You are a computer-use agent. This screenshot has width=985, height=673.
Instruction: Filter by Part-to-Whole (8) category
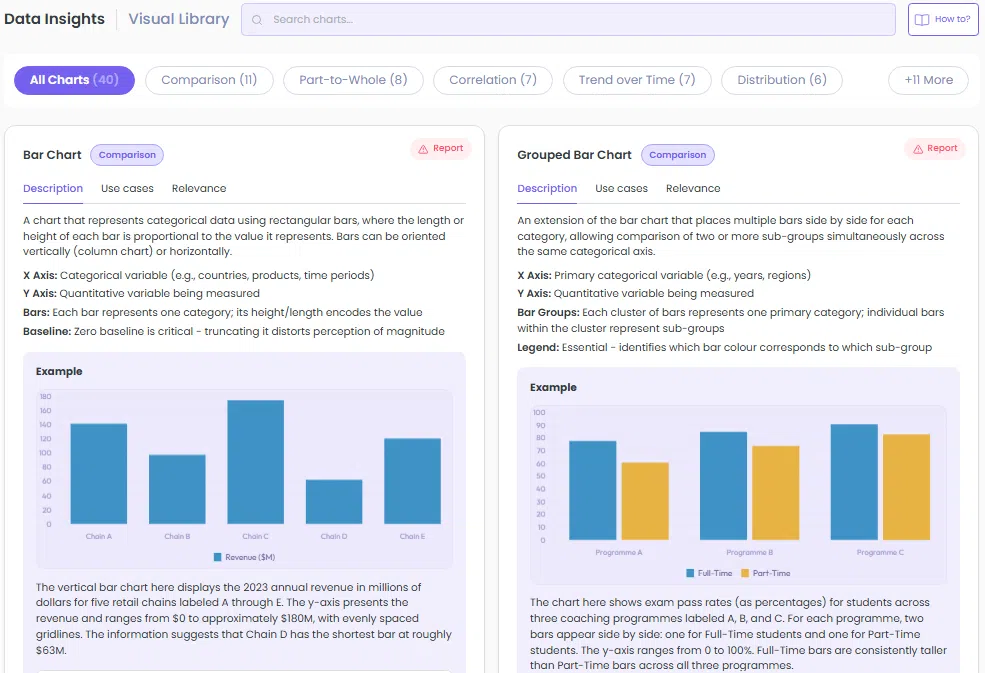tap(353, 80)
